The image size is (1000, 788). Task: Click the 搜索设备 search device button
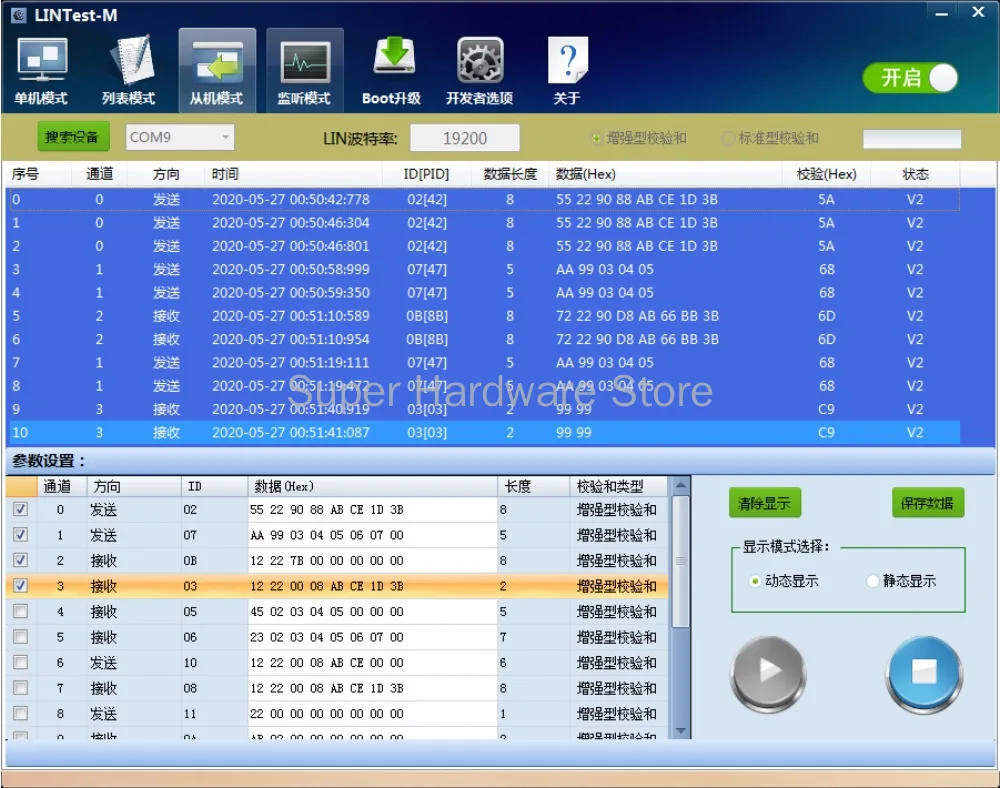73,137
